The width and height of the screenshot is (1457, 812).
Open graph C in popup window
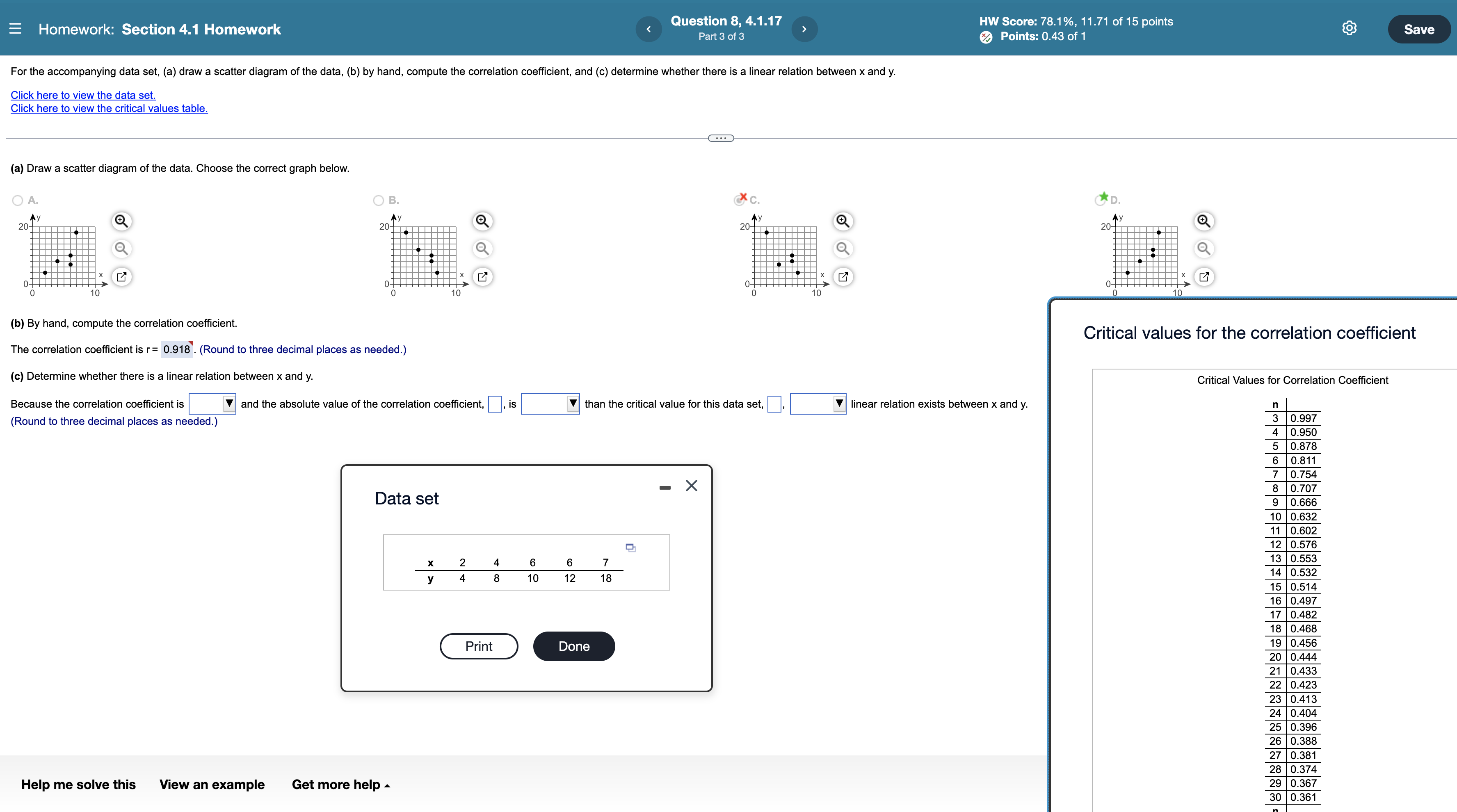[x=843, y=276]
